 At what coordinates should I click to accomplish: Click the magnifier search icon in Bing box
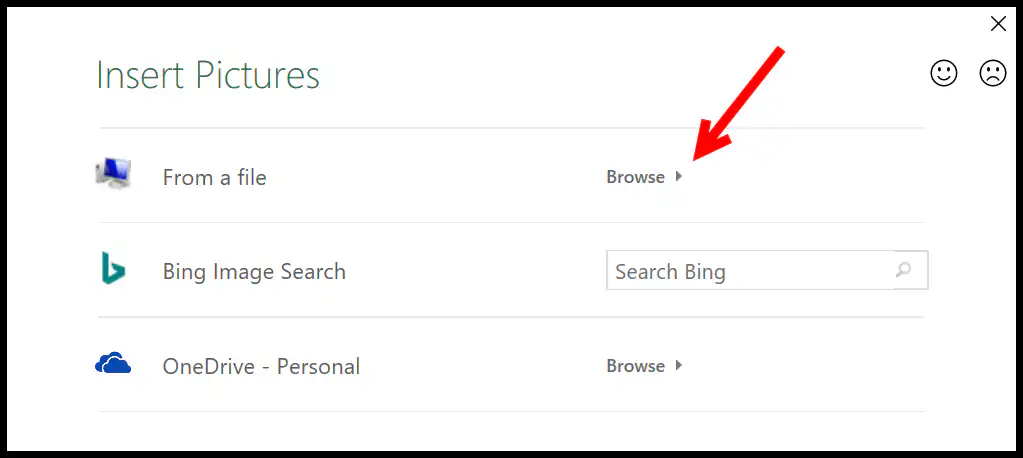904,269
